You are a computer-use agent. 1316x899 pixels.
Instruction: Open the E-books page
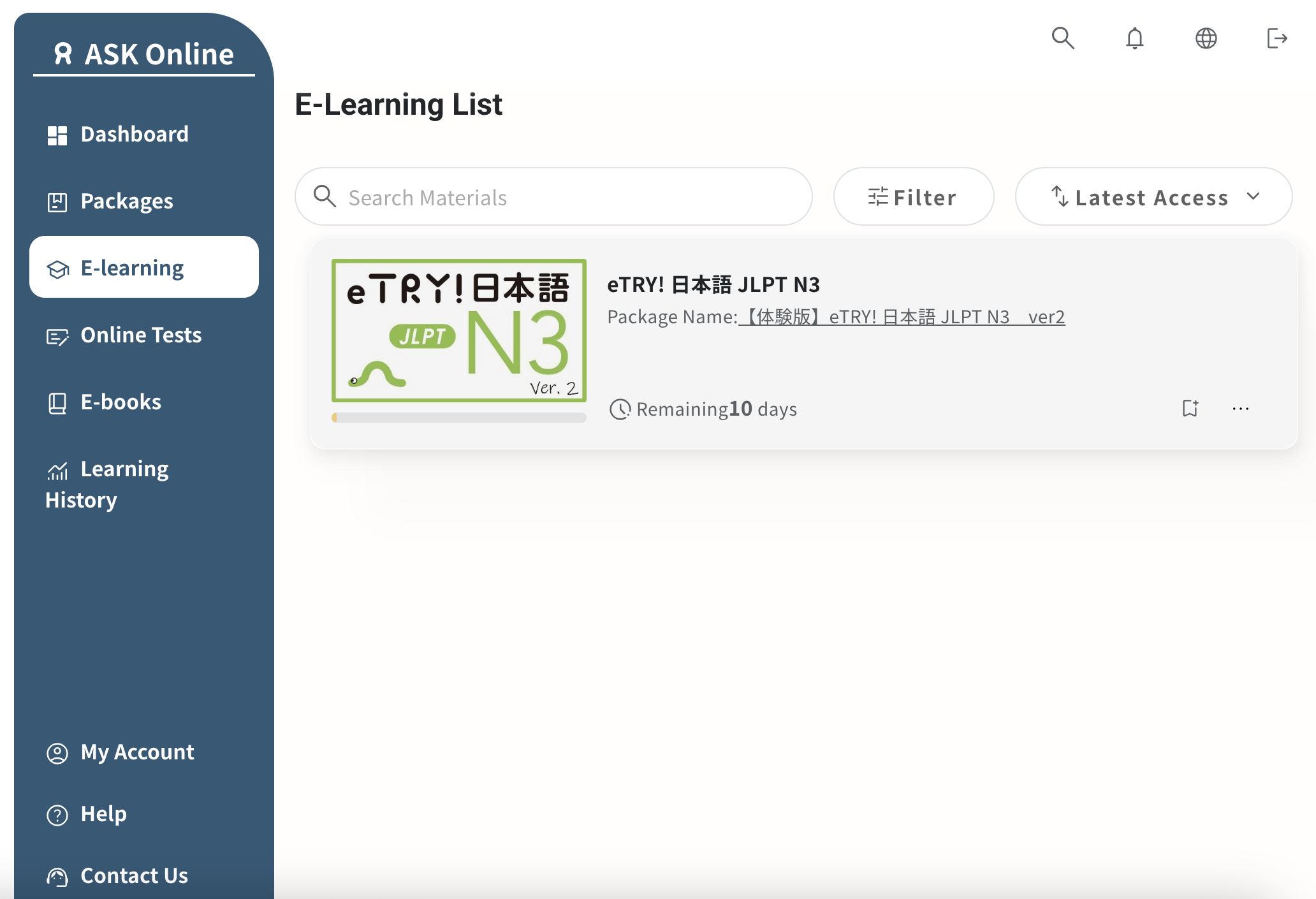[121, 402]
